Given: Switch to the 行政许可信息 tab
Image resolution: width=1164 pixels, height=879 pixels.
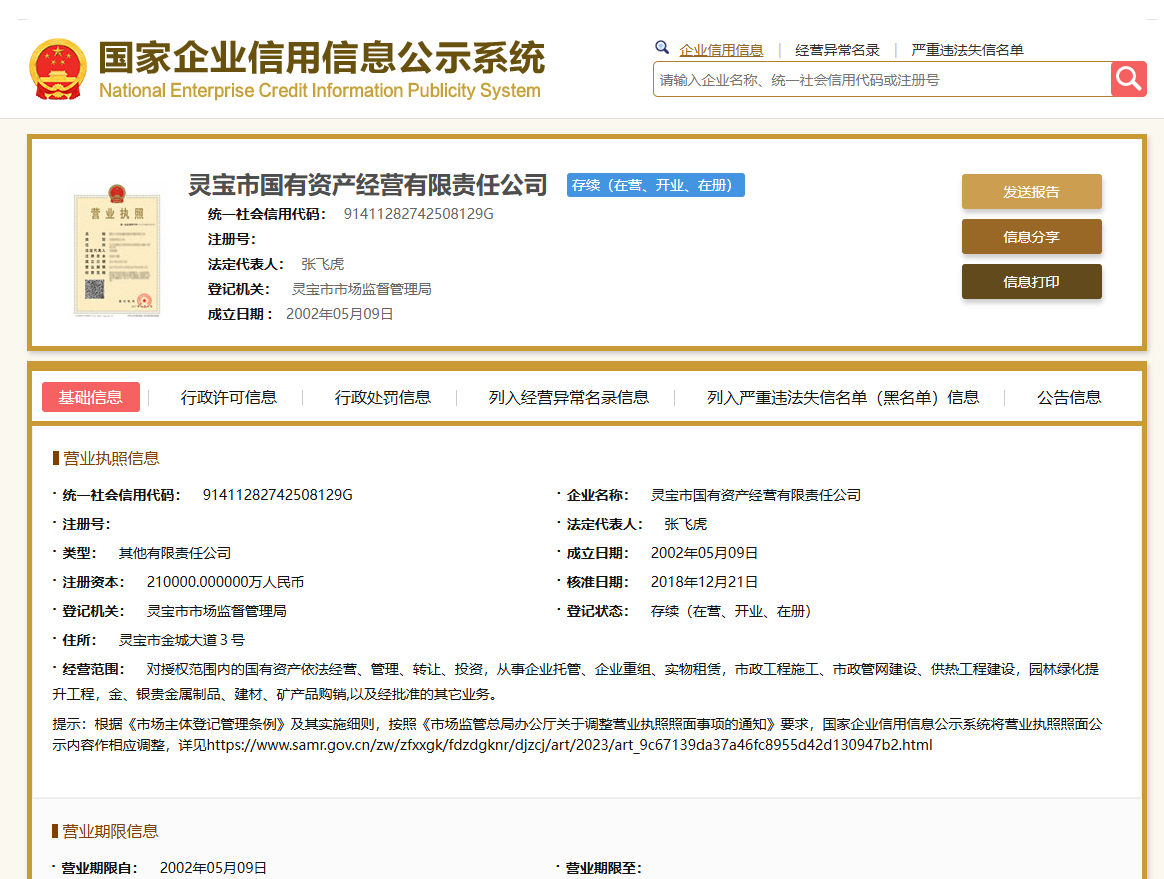Looking at the screenshot, I should coord(229,397).
